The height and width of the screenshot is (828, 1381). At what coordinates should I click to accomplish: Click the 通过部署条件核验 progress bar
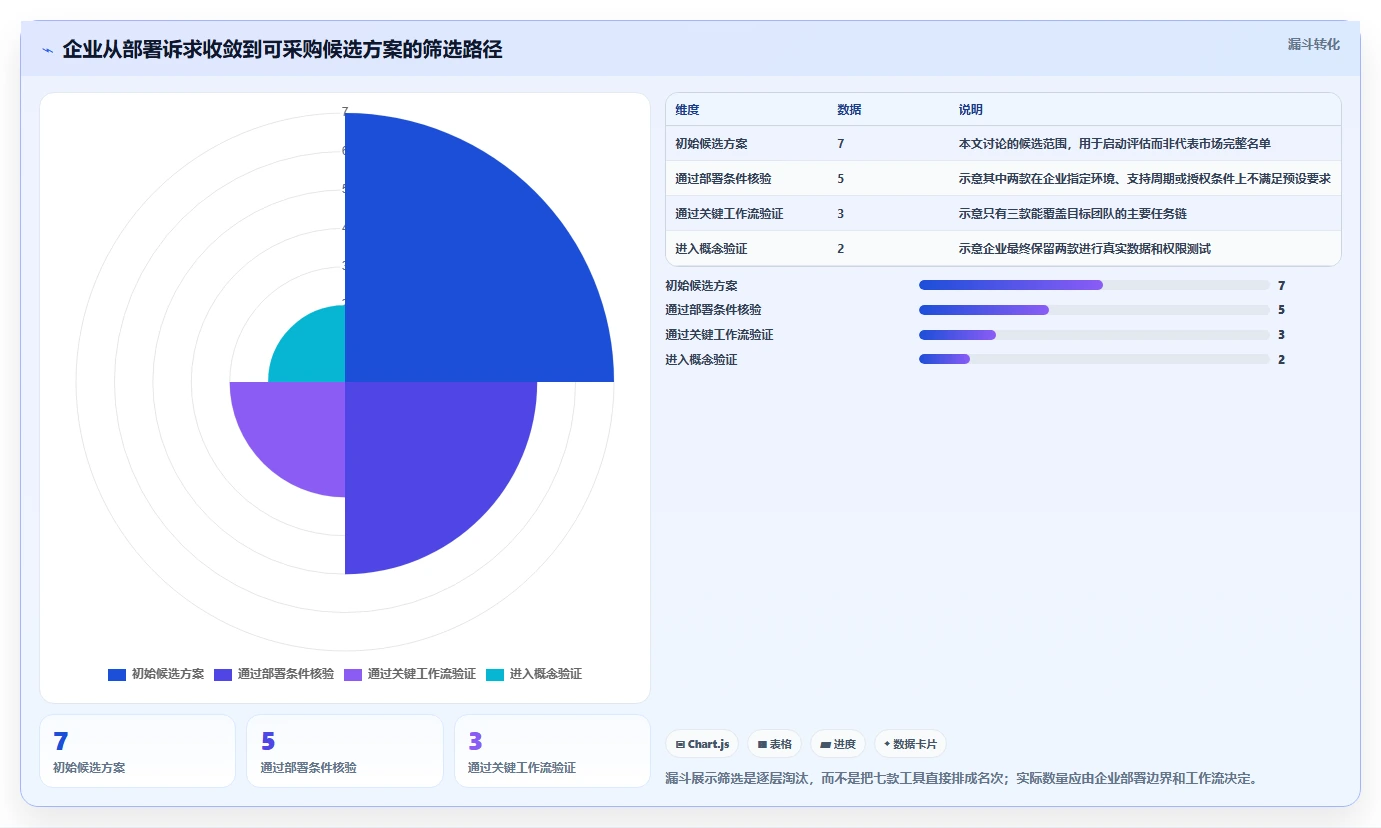point(1094,310)
